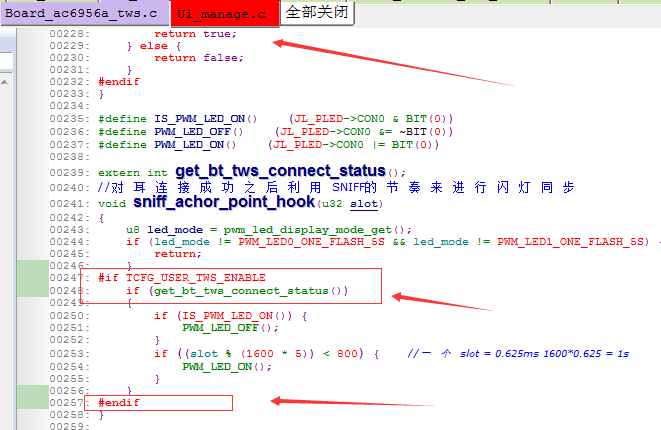Click the 全部关闭 close-all button
This screenshot has width=661, height=430.
pos(317,13)
